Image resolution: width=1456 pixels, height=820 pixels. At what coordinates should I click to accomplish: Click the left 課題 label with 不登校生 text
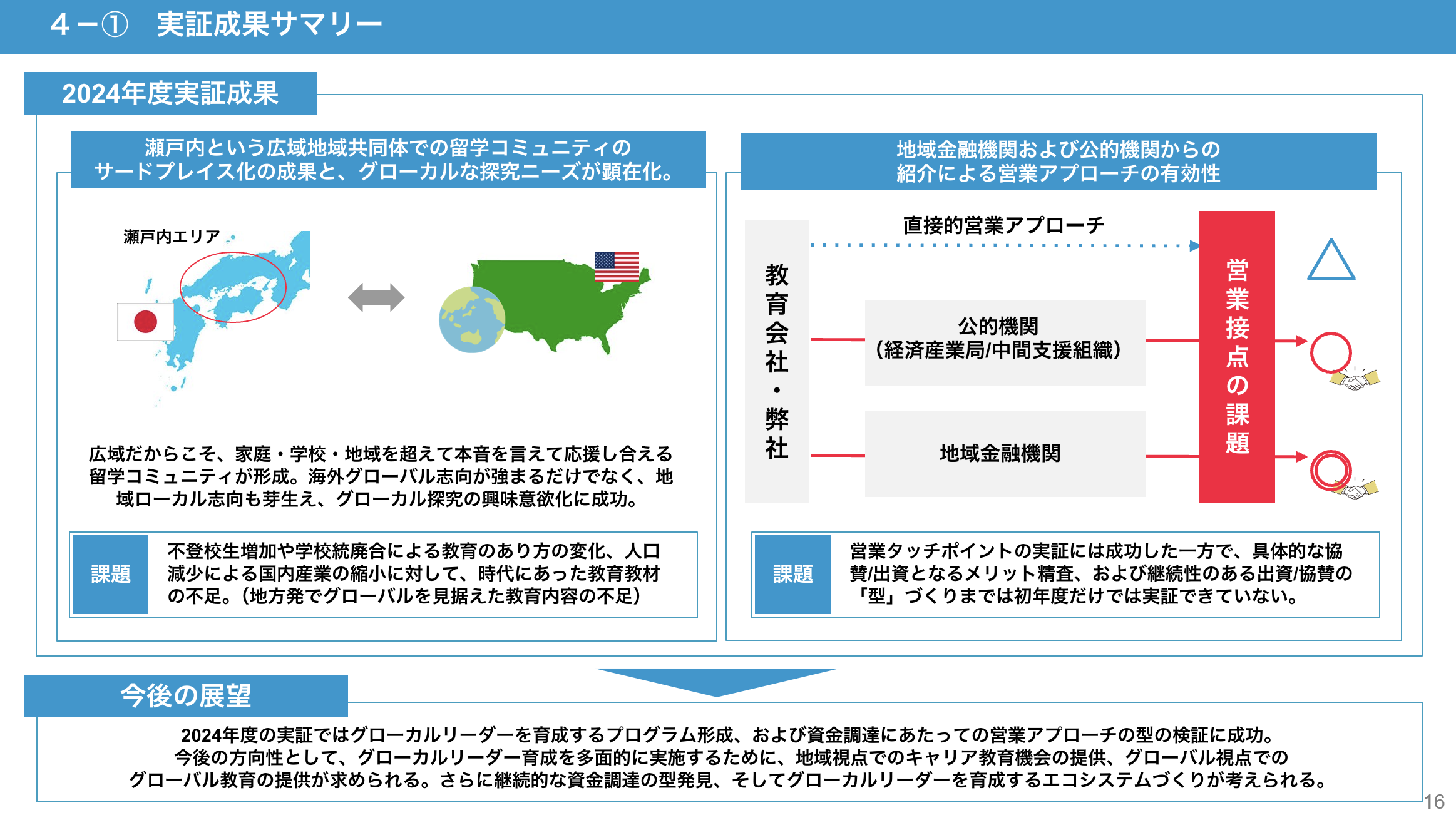(111, 574)
